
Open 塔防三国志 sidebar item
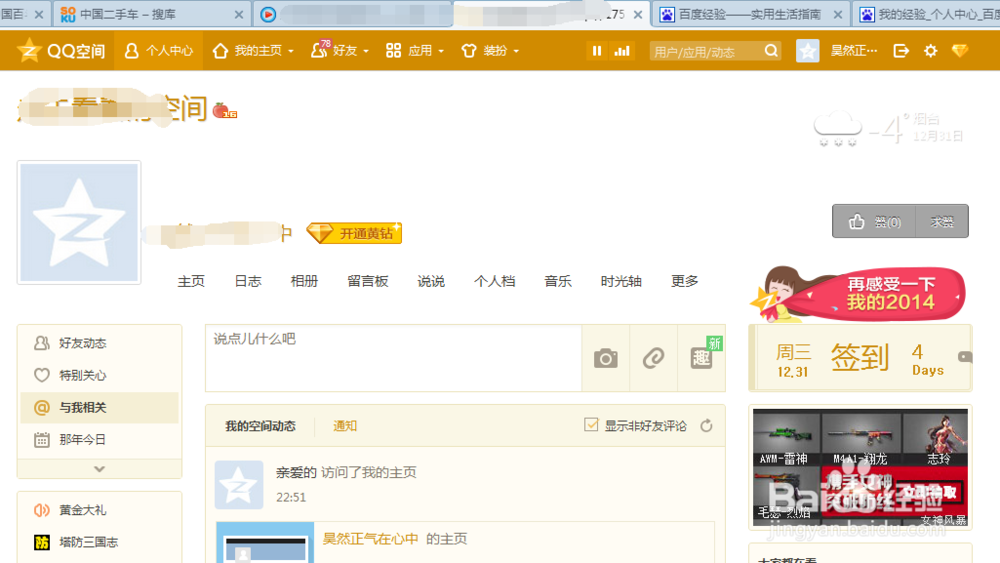pyautogui.click(x=75, y=542)
